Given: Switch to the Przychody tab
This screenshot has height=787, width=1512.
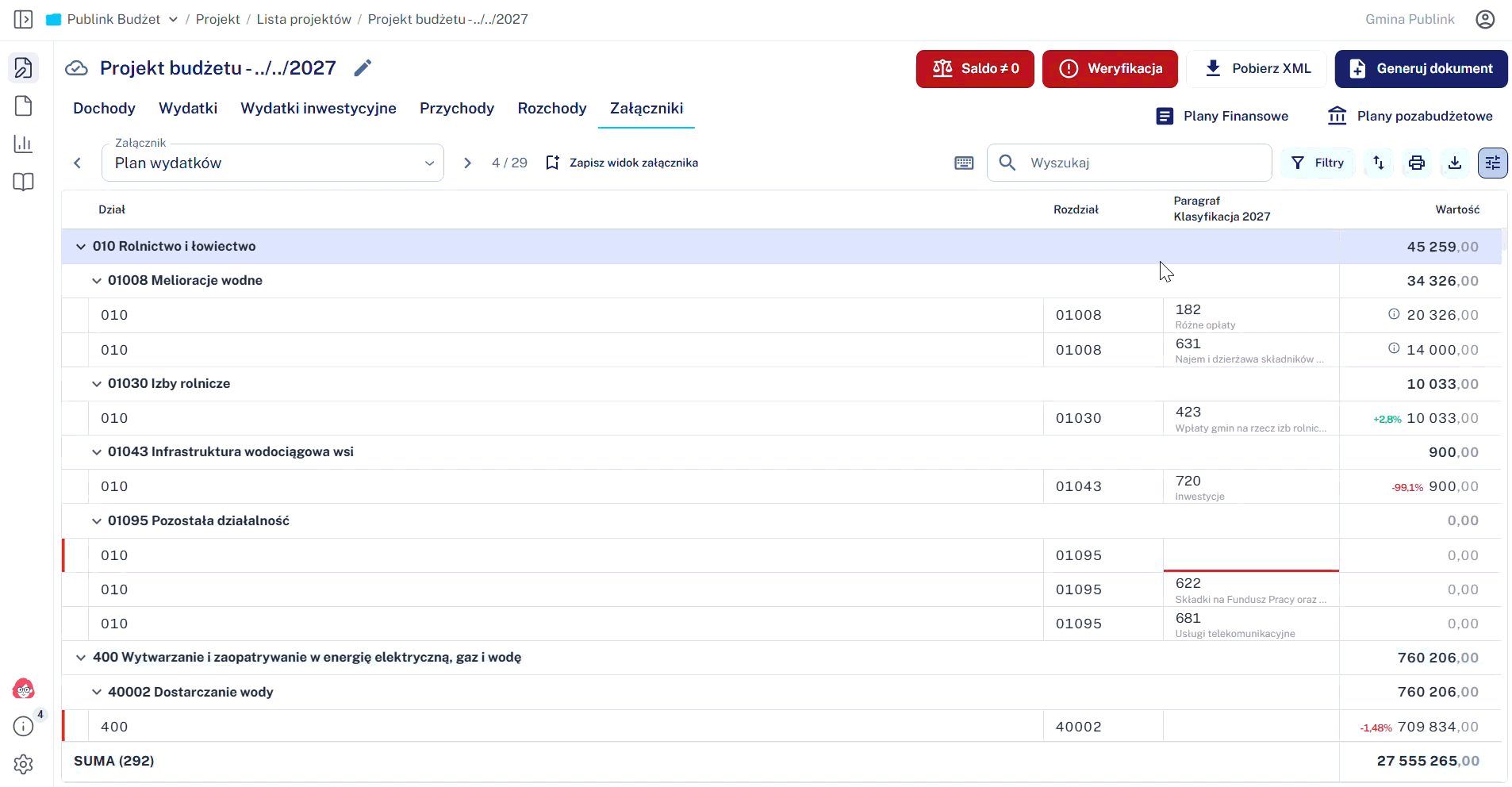Looking at the screenshot, I should point(457,108).
